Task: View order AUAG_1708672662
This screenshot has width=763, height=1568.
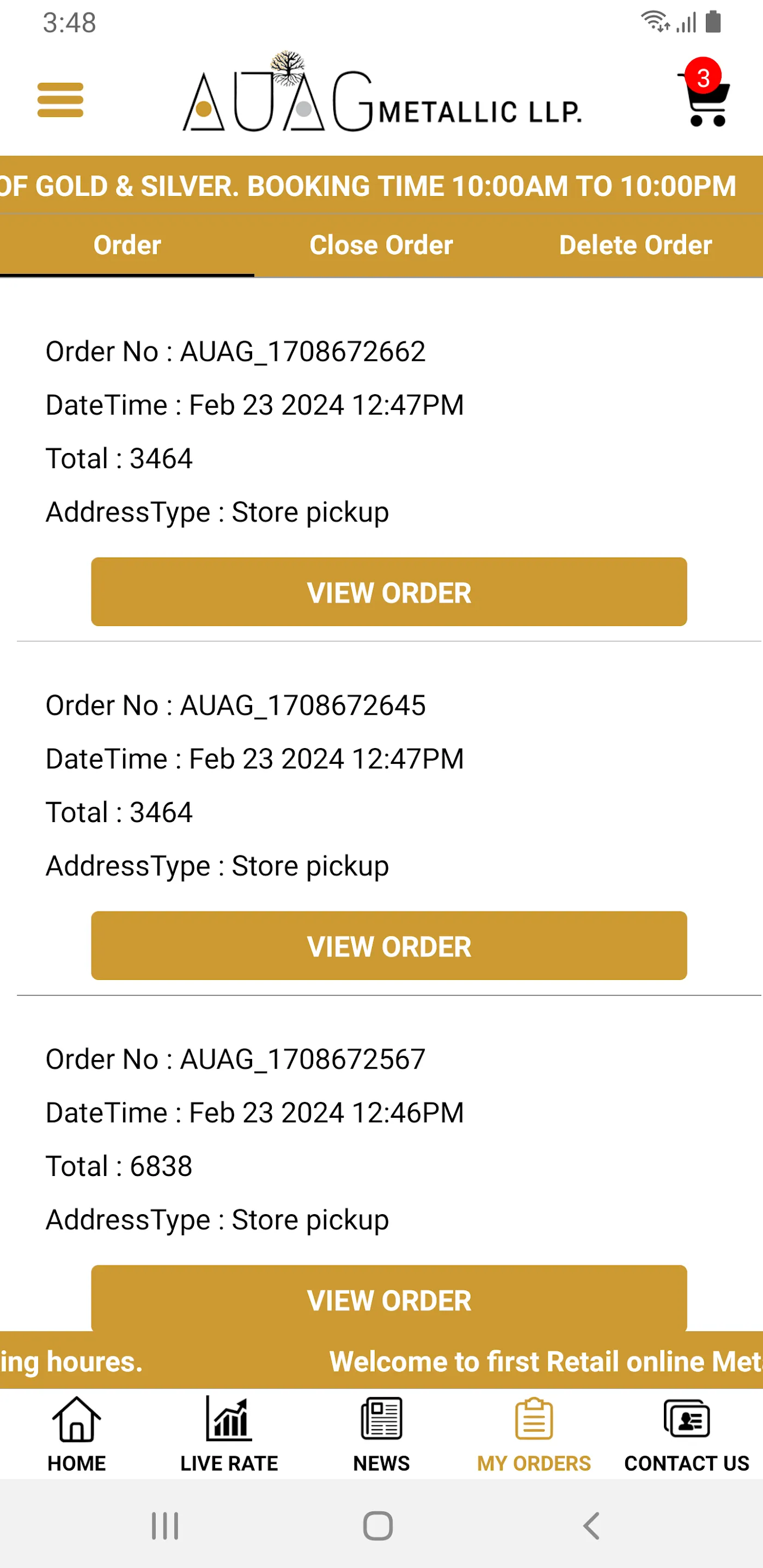Action: coord(389,592)
